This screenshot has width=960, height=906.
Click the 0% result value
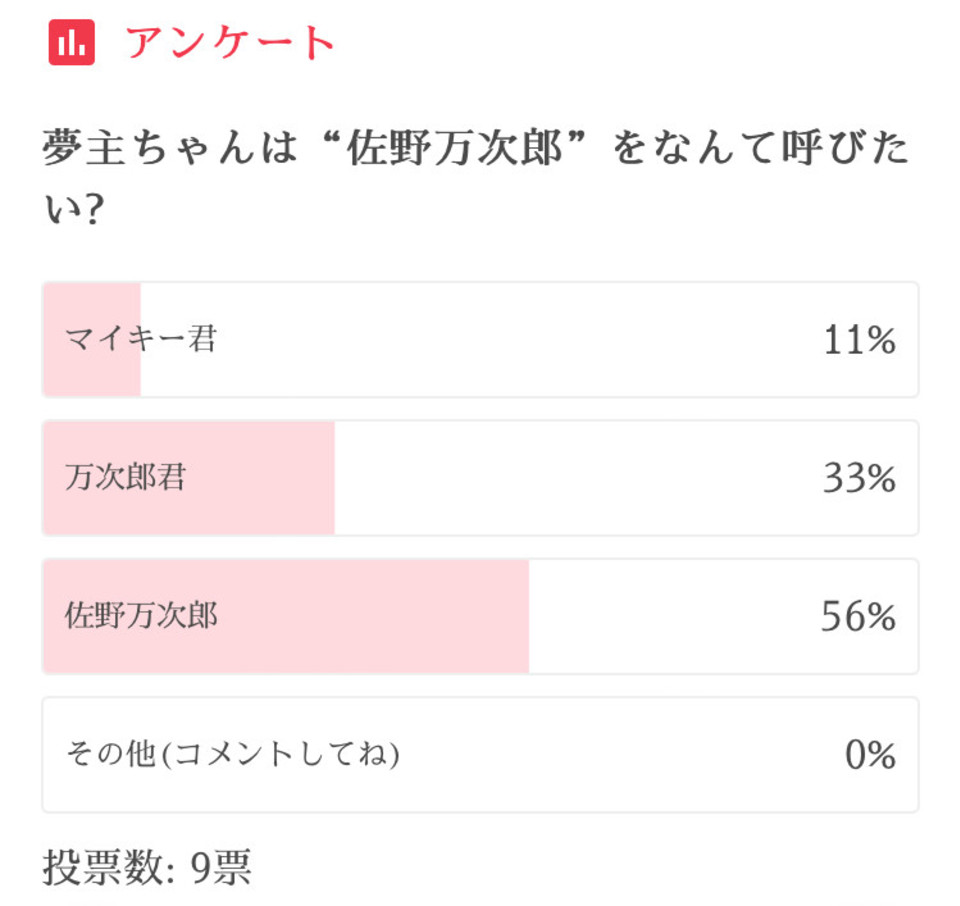(x=869, y=755)
